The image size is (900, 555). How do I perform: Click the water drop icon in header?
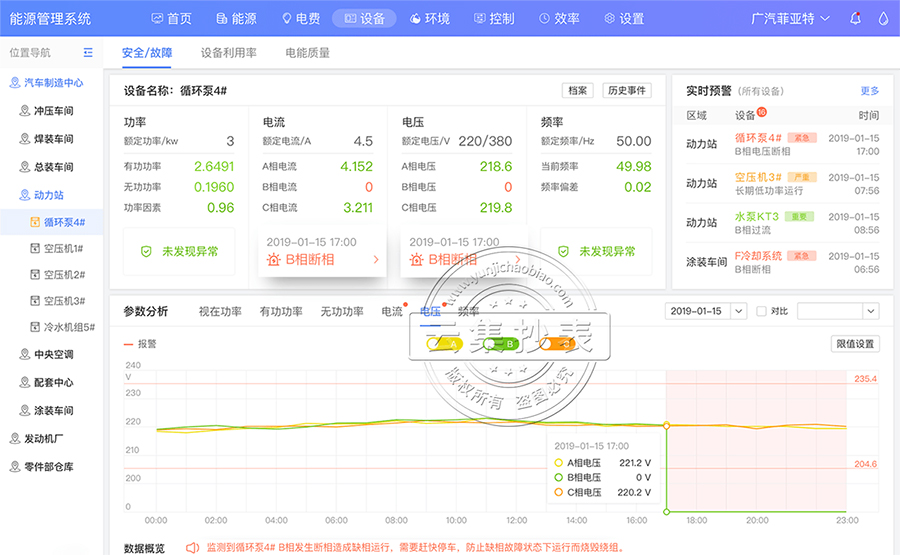point(883,18)
